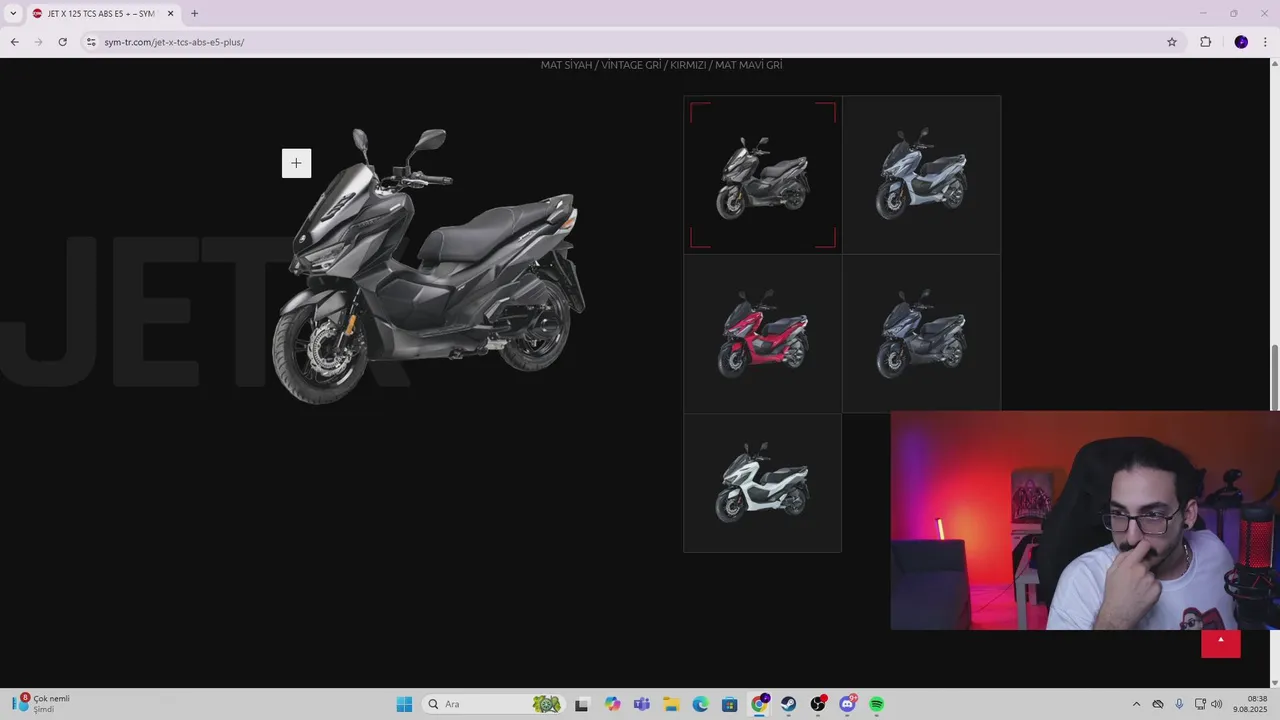
Task: View site information icon in address bar
Action: tap(91, 42)
